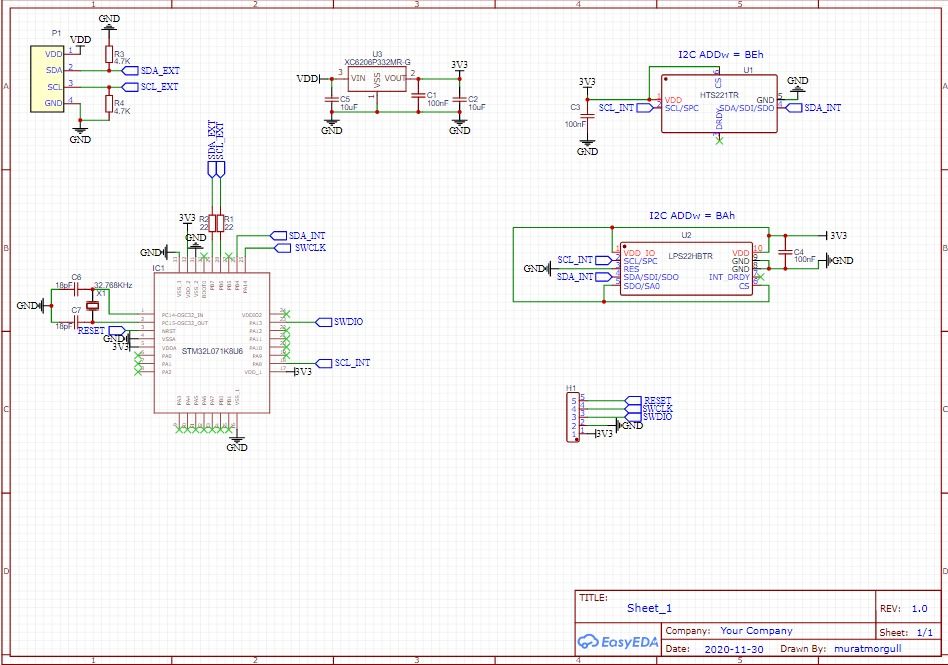Select SDA_INT net flag at U1
Screen dimensions: 948x665
814,108
